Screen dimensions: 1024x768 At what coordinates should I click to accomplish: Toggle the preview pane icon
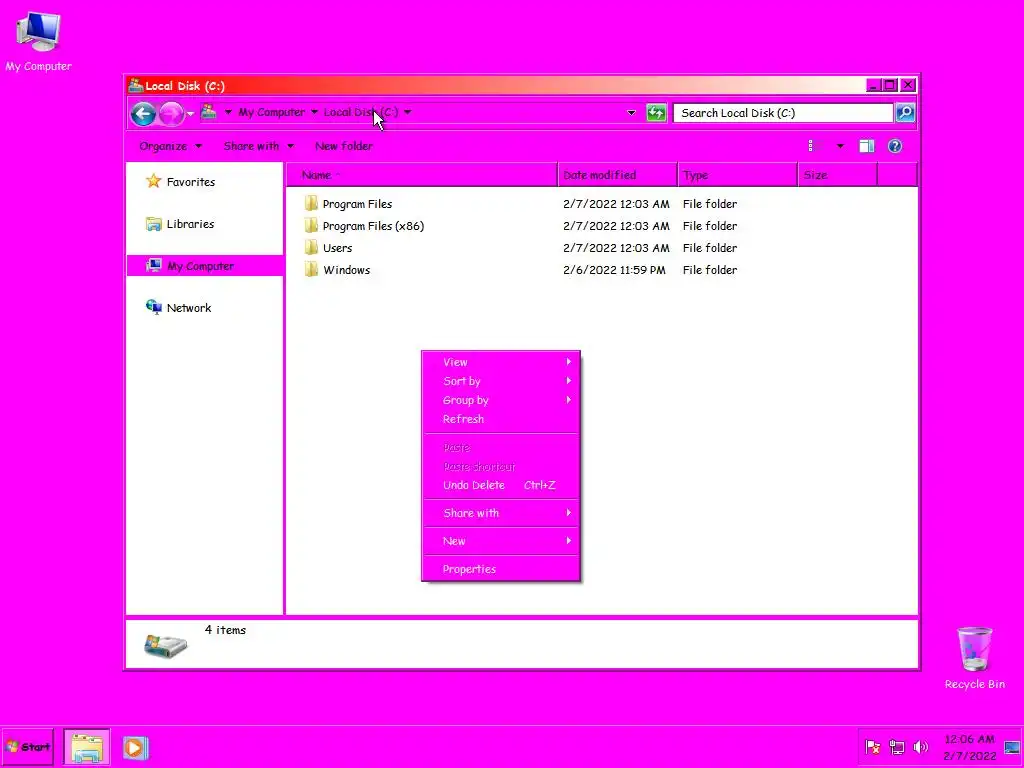click(867, 146)
